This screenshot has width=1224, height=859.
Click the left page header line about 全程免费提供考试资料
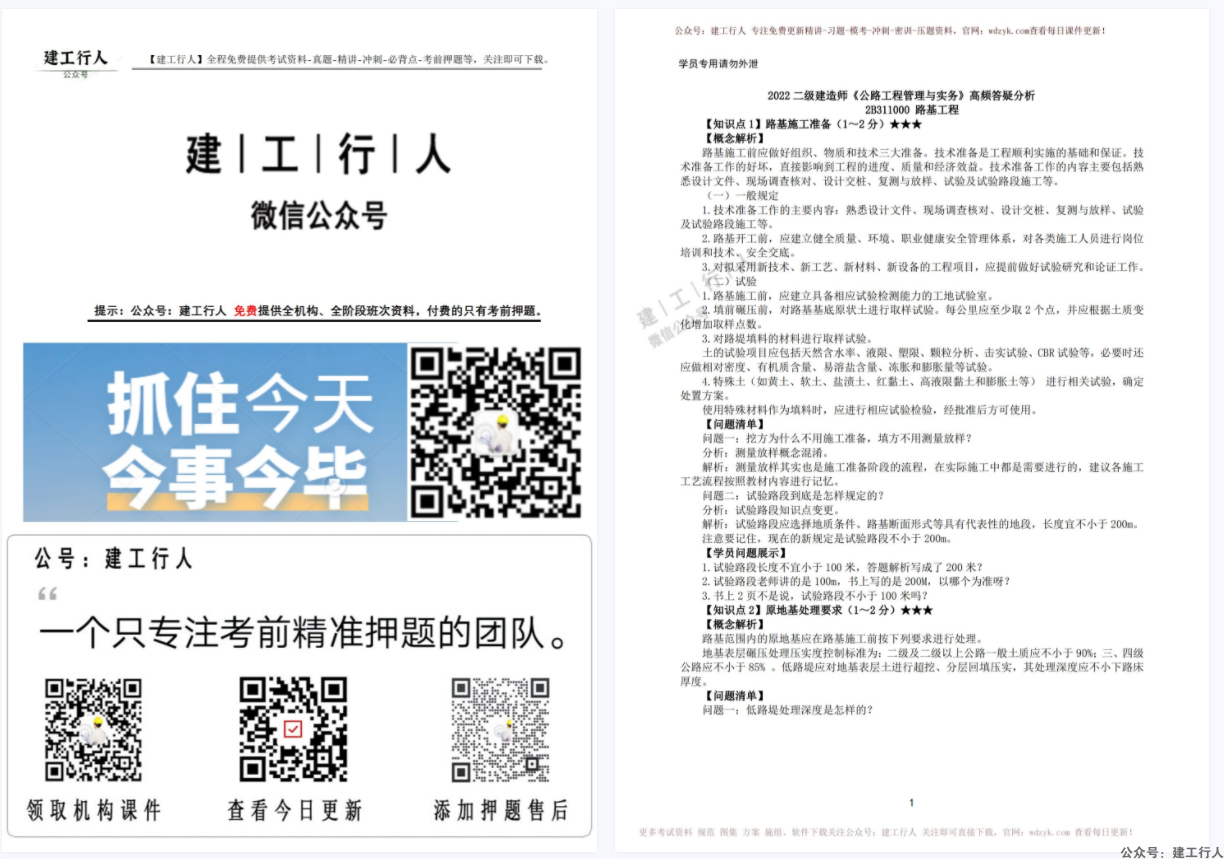tap(348, 60)
